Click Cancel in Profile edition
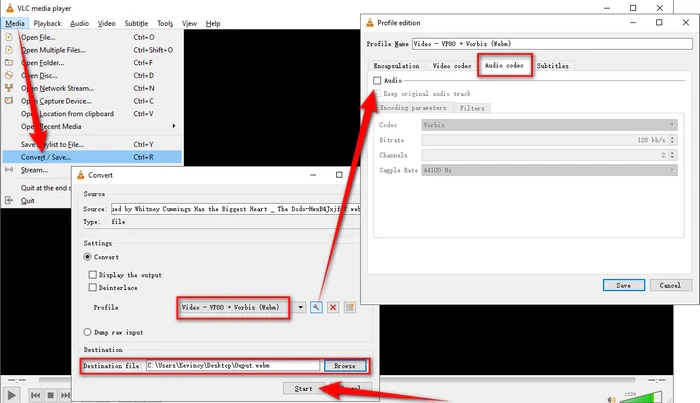 click(671, 285)
